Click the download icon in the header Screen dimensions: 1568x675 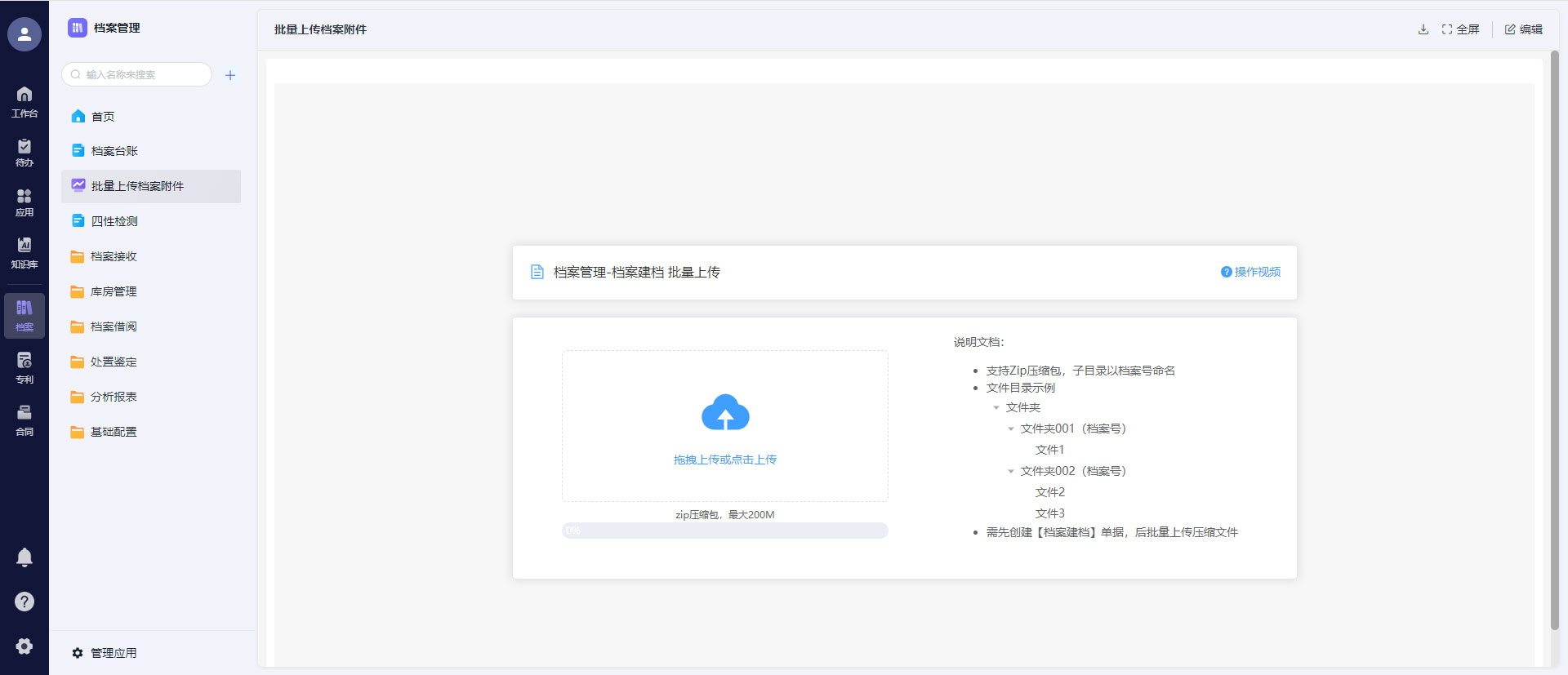click(1423, 29)
